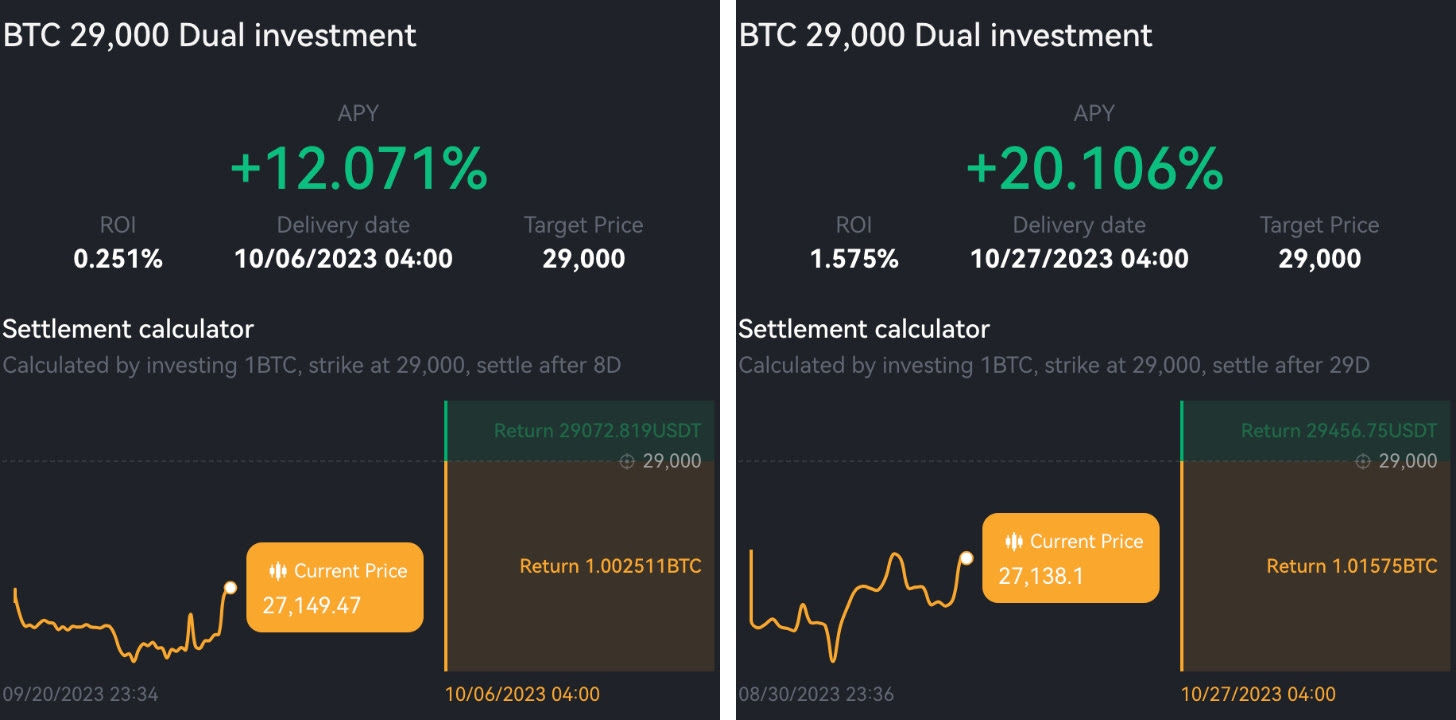Viewport: 1456px width, 720px height.
Task: Tap the 10/06/2023 04:00 delivery date
Action: (x=343, y=259)
